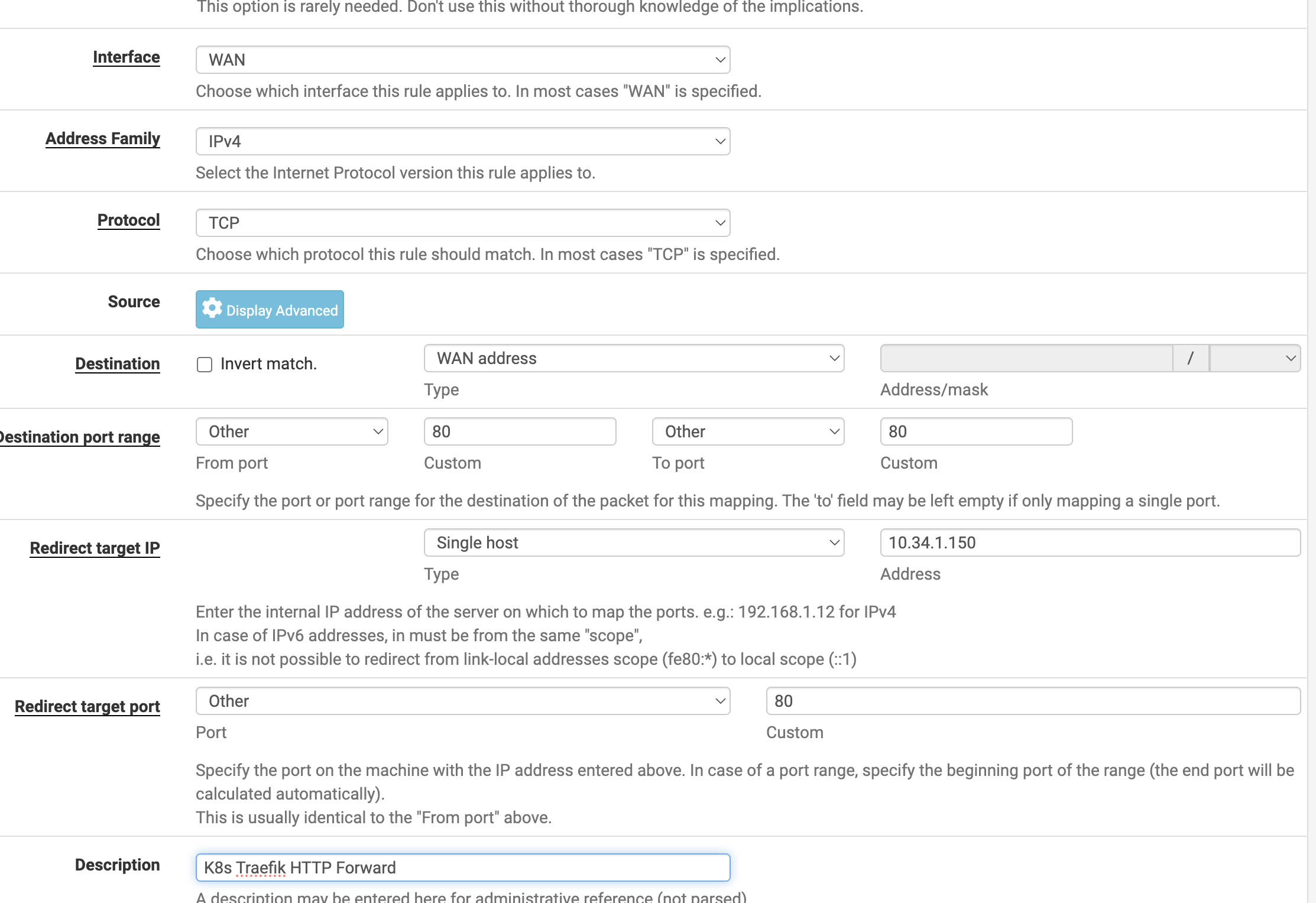Viewport: 1316px width, 903px height.
Task: Click the Destination port range label
Action: [80, 437]
